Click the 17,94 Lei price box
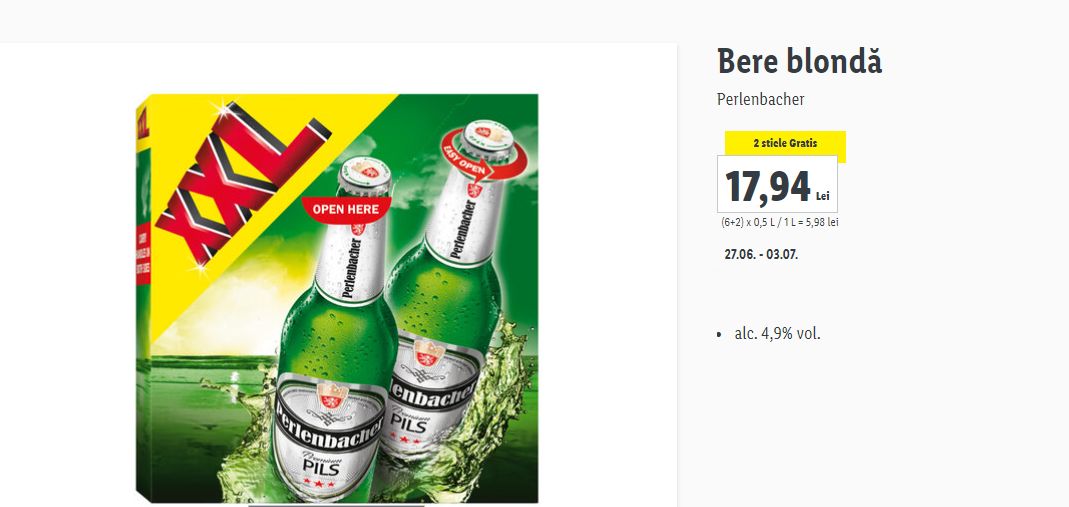This screenshot has width=1069, height=507. [x=777, y=184]
